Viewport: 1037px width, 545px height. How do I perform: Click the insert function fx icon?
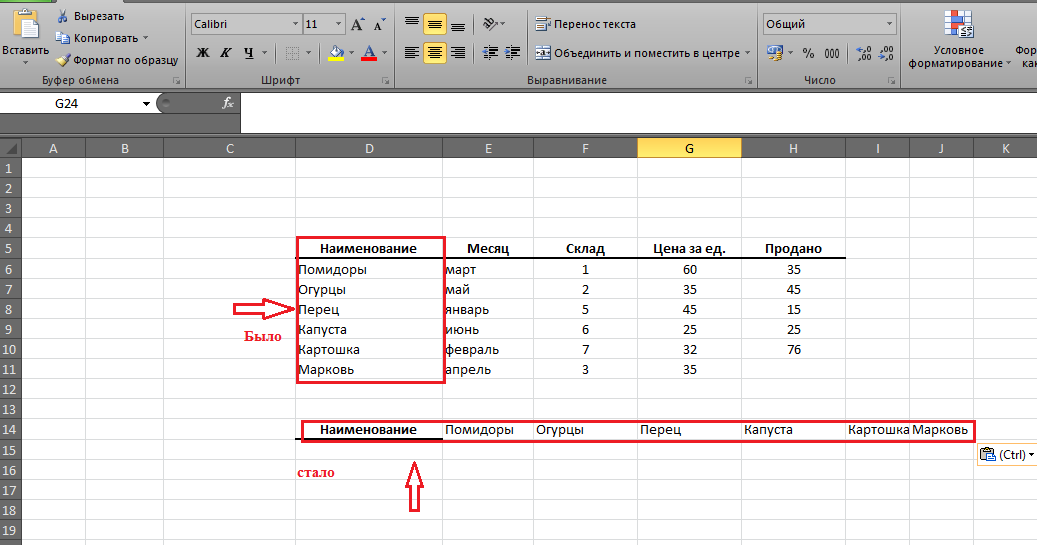point(228,103)
